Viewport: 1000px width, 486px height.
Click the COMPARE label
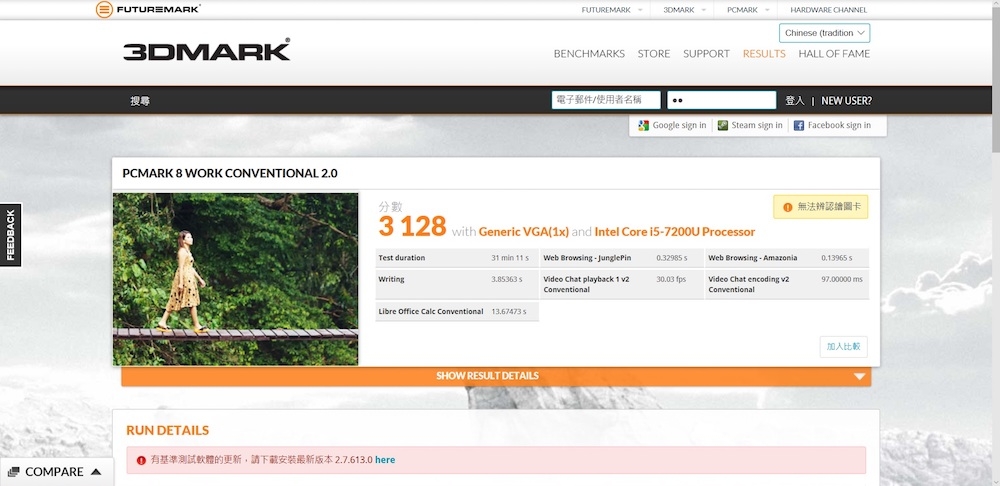[x=54, y=472]
